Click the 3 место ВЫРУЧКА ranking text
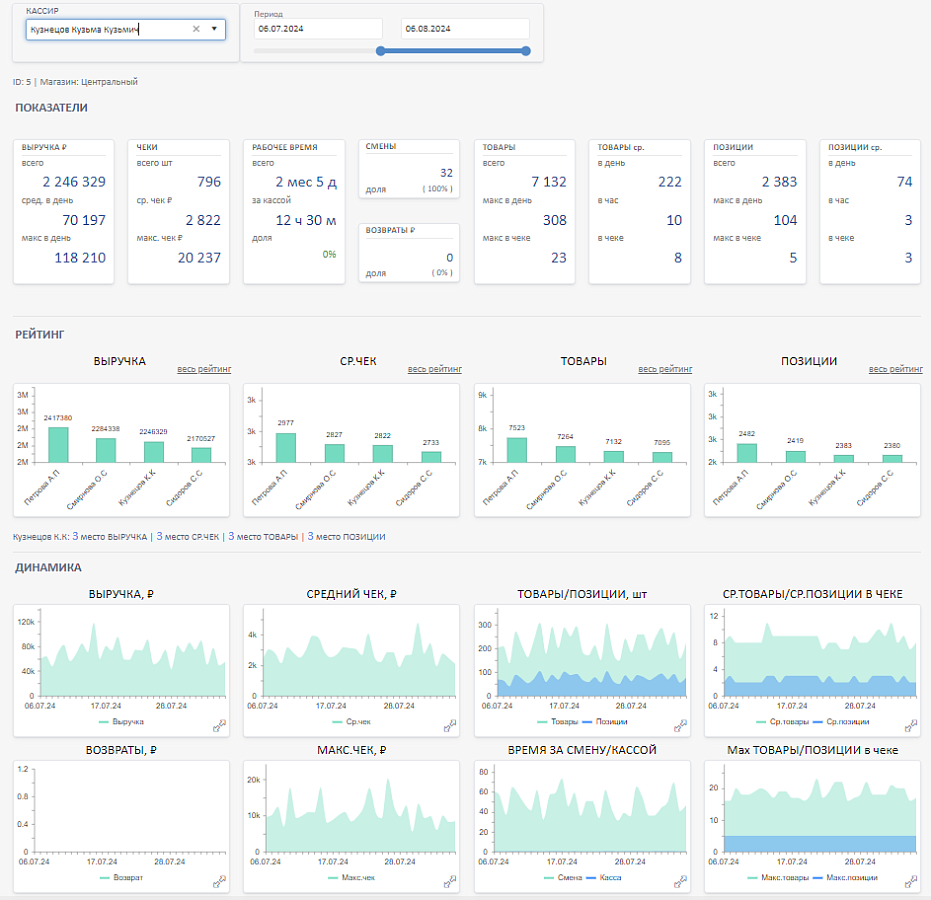 (110, 537)
